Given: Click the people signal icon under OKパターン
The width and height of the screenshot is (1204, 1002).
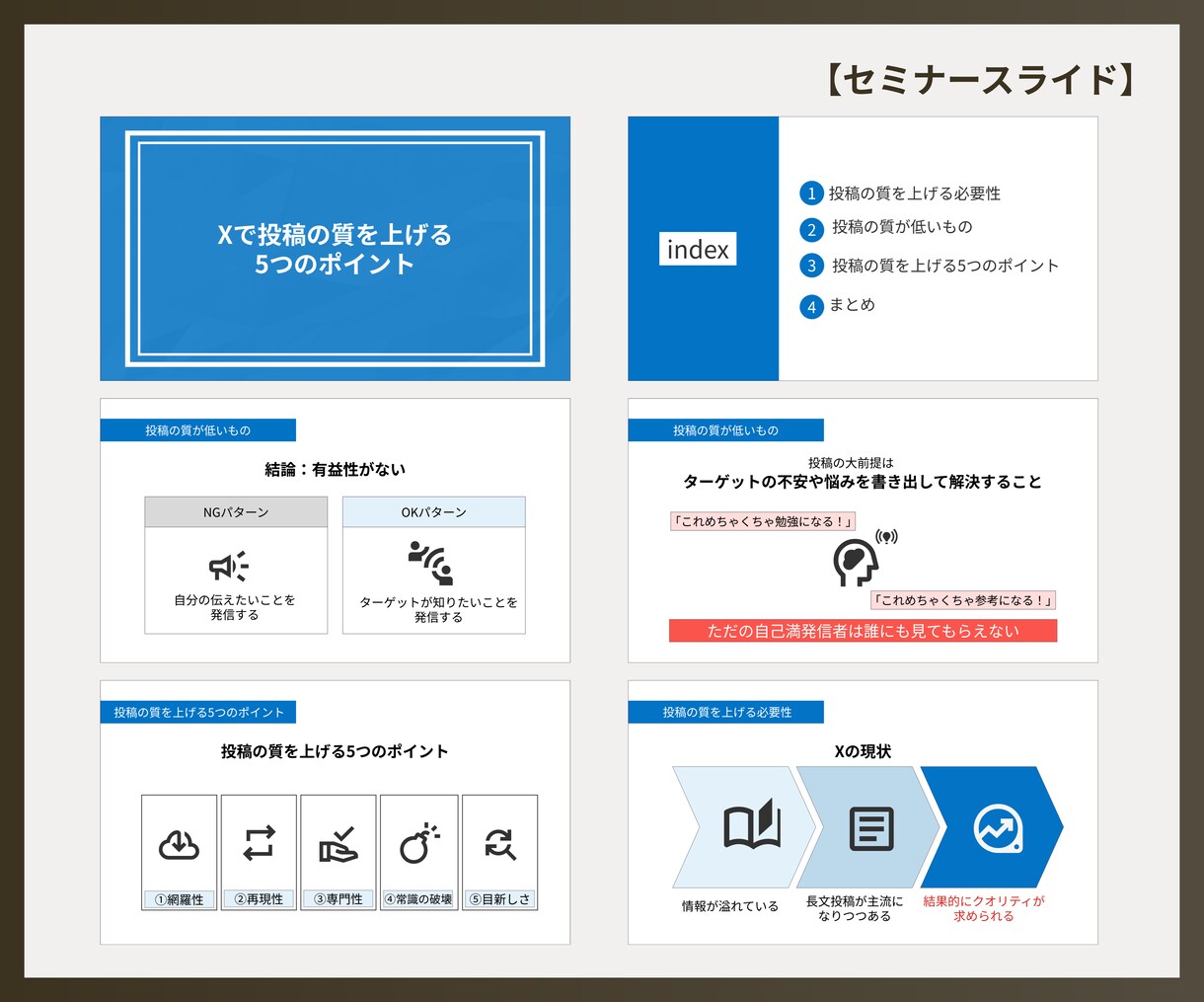Looking at the screenshot, I should point(431,562).
